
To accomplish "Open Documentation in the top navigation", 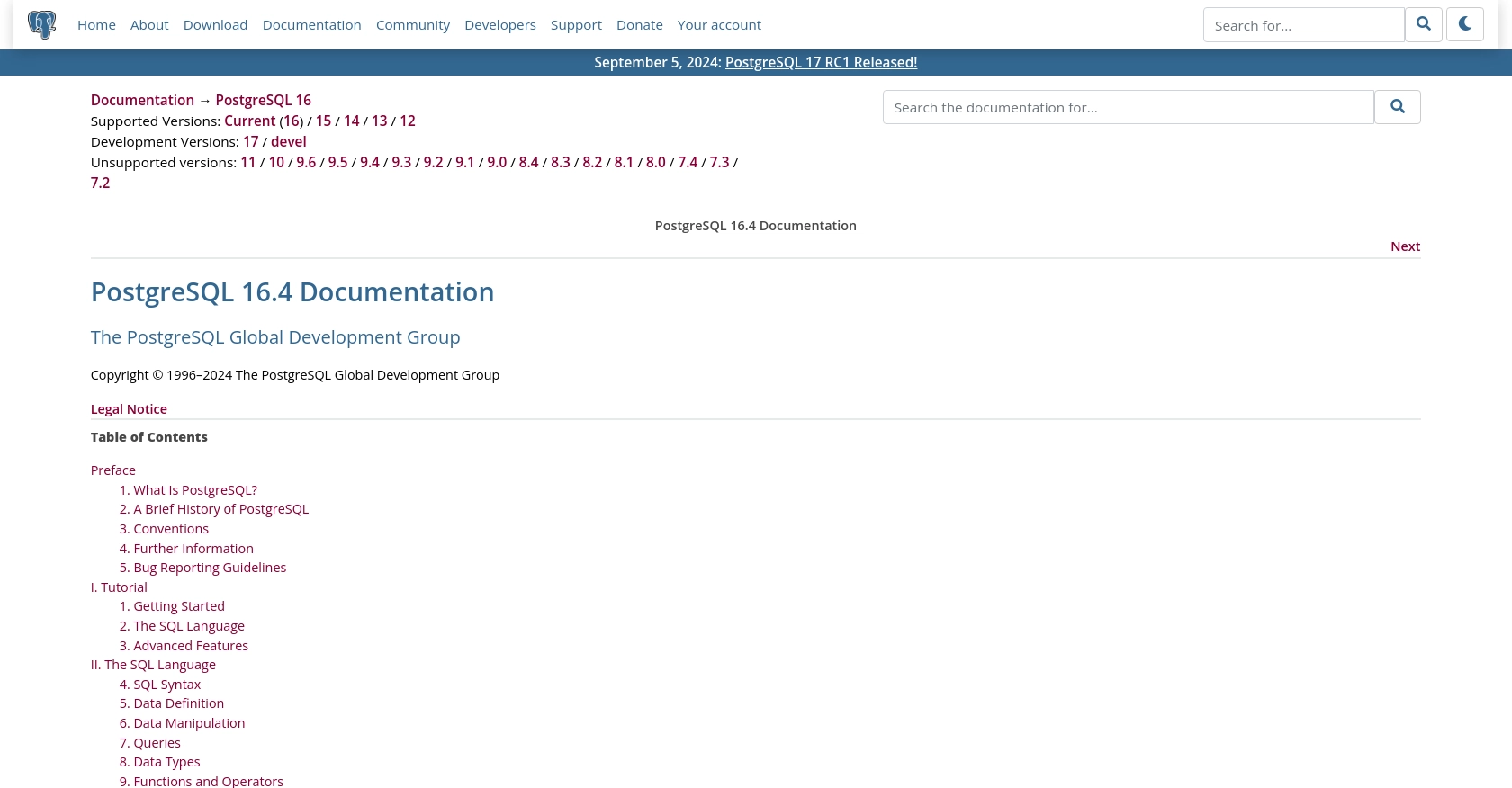I will click(x=311, y=25).
